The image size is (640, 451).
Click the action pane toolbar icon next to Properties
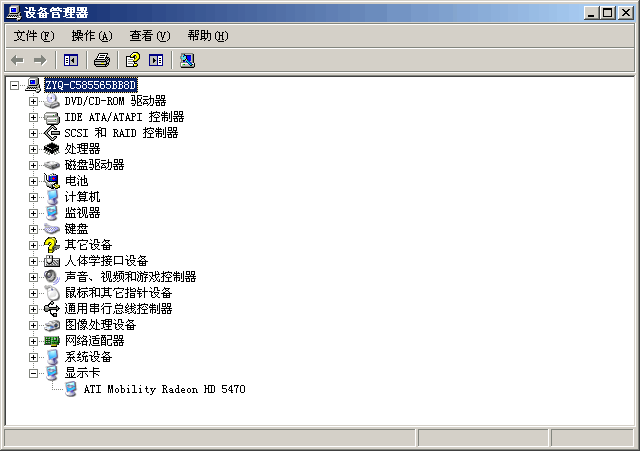click(x=156, y=60)
